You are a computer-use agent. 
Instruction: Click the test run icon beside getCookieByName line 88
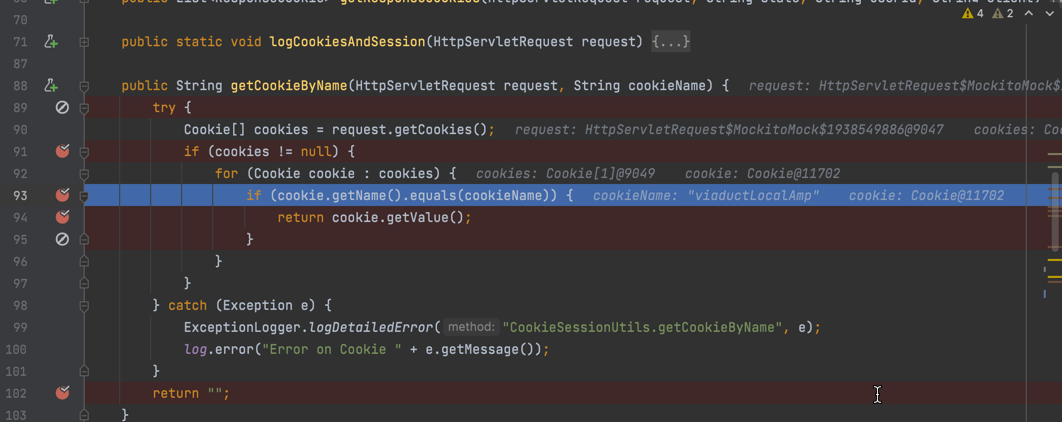[x=51, y=86]
